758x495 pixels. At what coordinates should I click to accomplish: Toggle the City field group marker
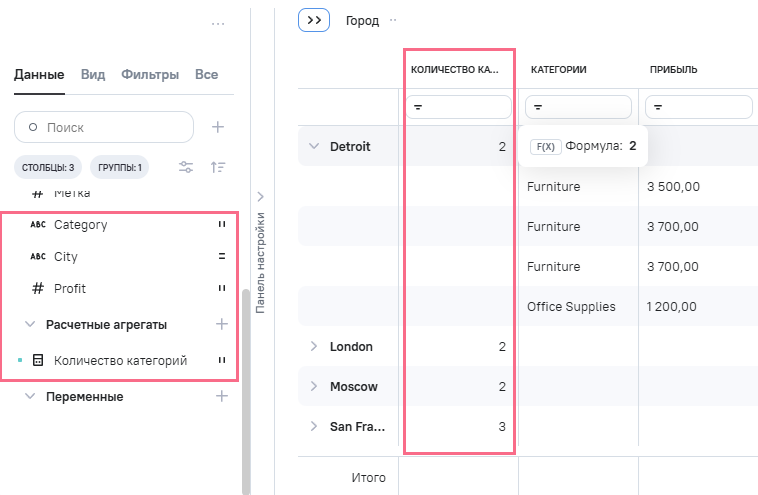[x=222, y=257]
